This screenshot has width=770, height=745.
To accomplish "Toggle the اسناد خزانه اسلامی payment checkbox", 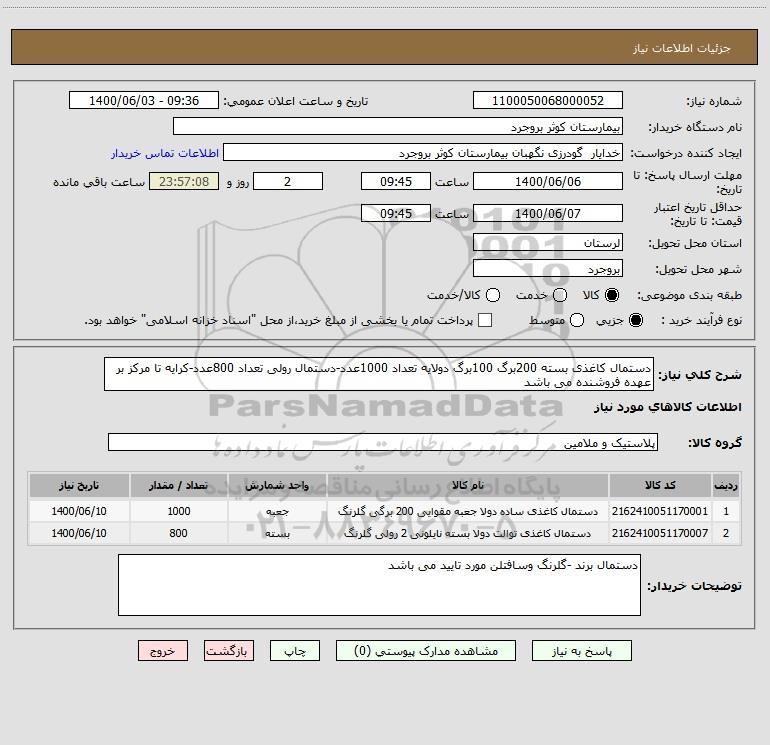I will coord(485,320).
